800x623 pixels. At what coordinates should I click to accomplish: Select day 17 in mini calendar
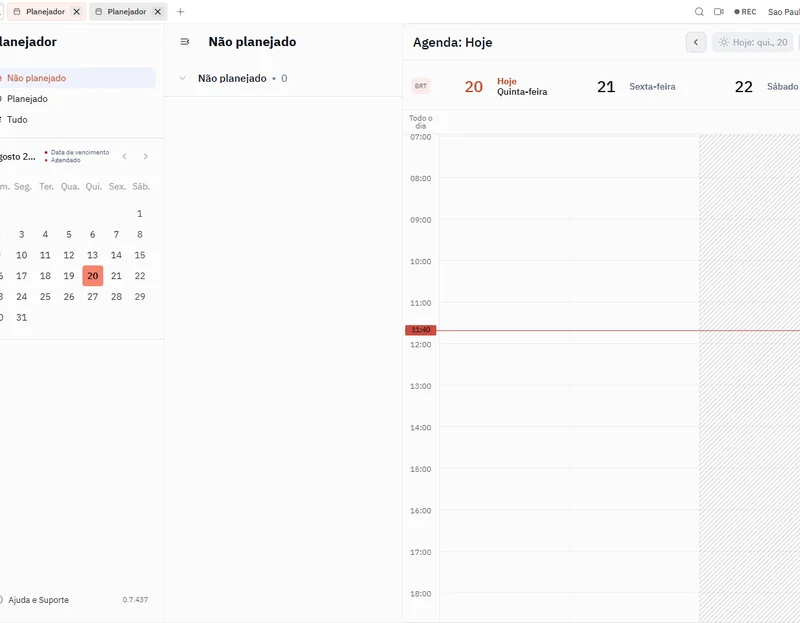click(x=21, y=276)
